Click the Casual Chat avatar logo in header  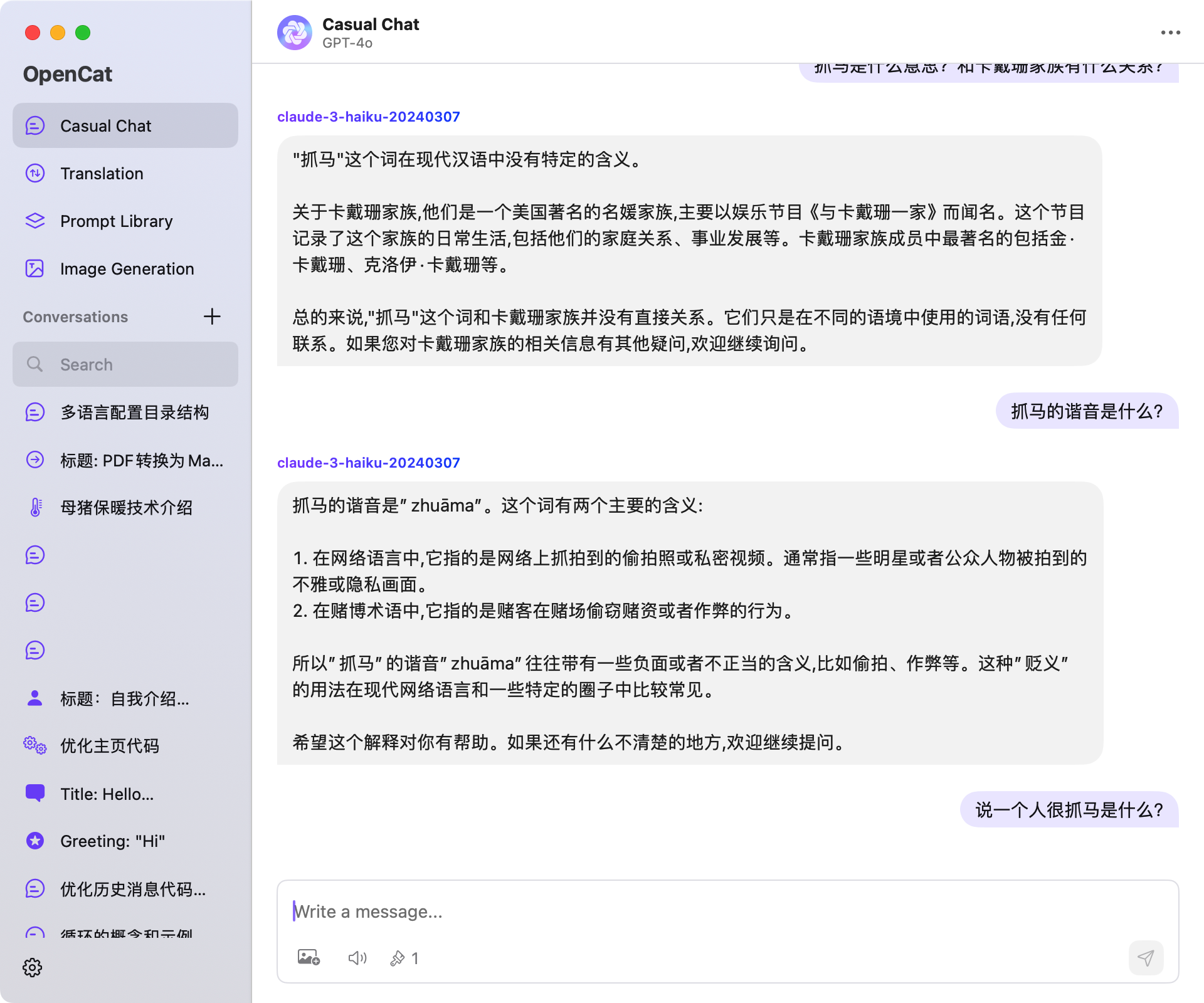(x=295, y=33)
